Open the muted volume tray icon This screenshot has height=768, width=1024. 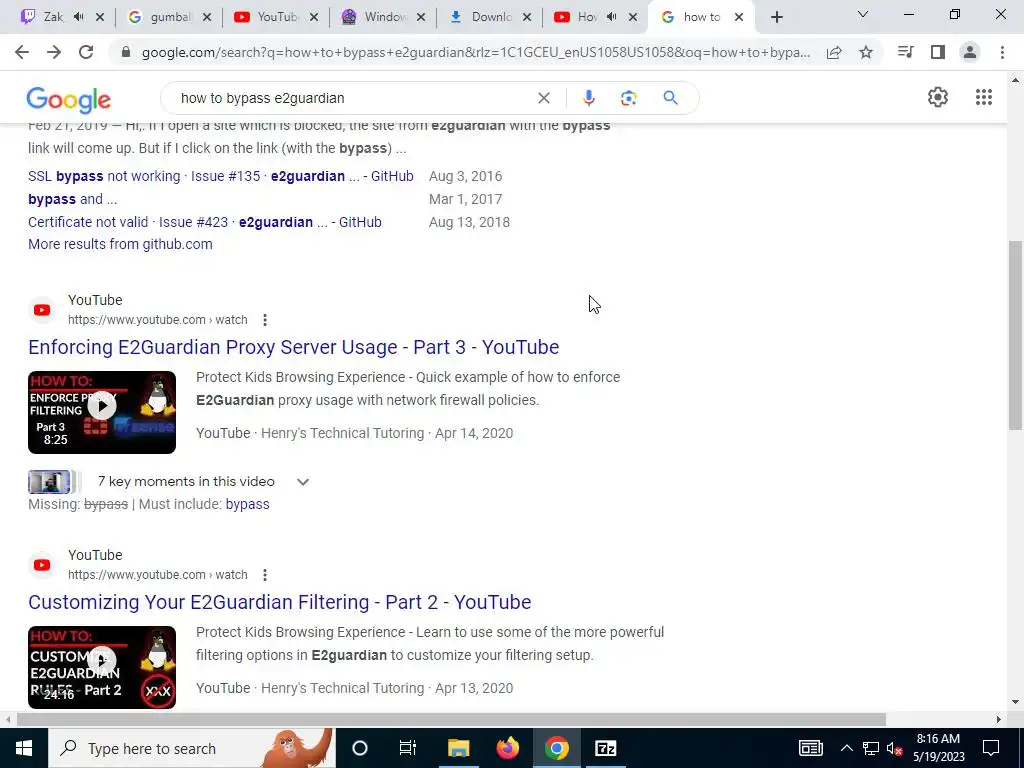point(895,748)
